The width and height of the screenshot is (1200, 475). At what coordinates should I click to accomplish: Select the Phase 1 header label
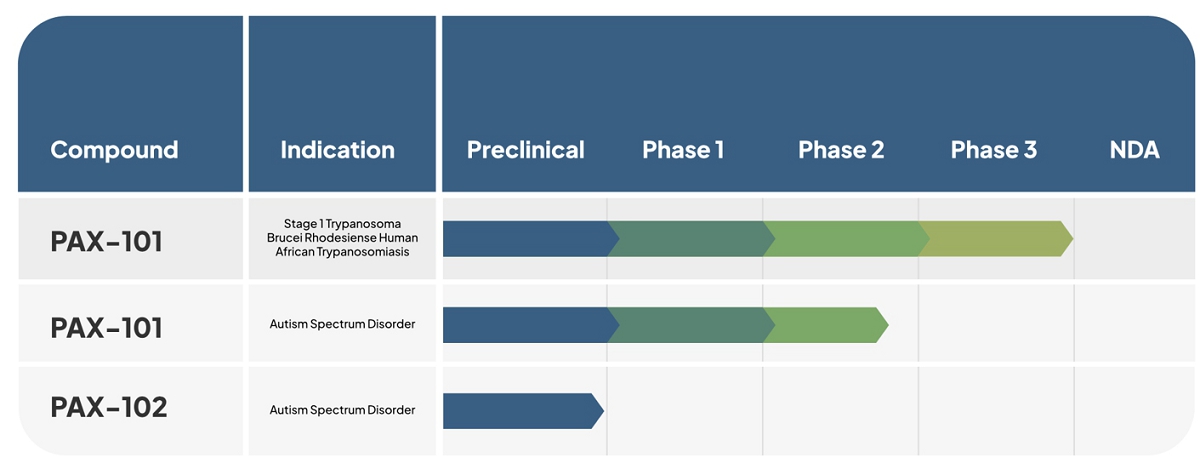(x=683, y=150)
